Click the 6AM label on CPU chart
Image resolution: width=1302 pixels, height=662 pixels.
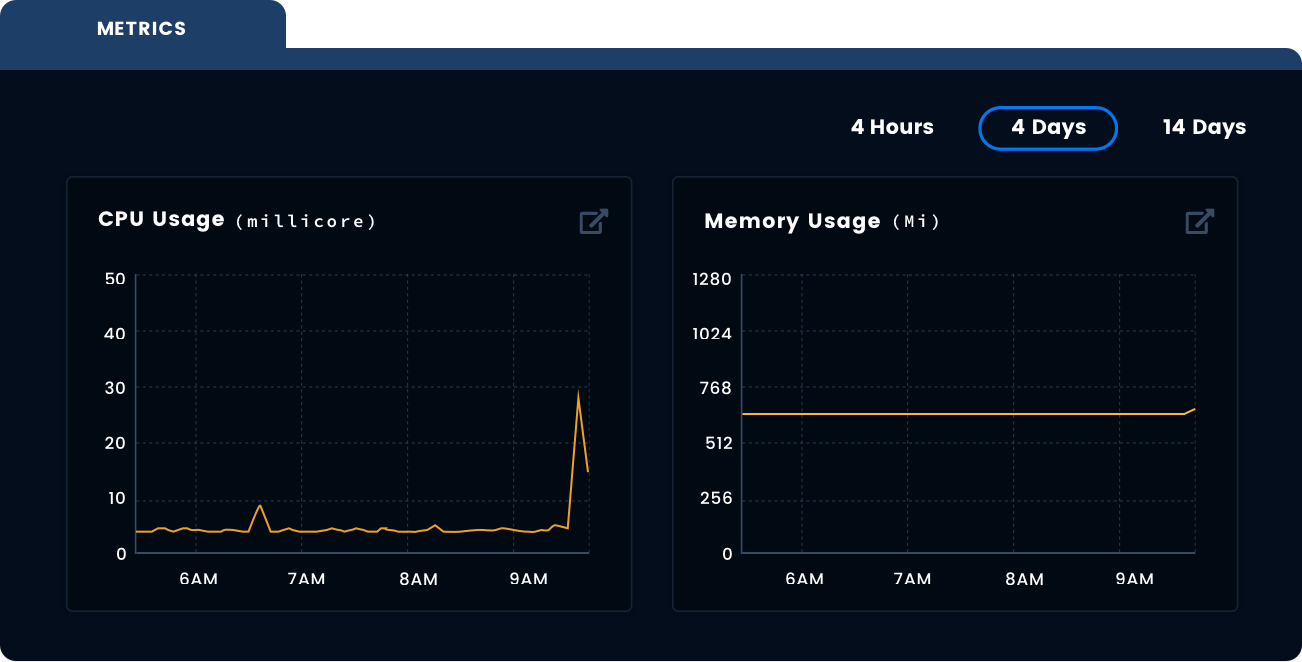pyautogui.click(x=199, y=578)
